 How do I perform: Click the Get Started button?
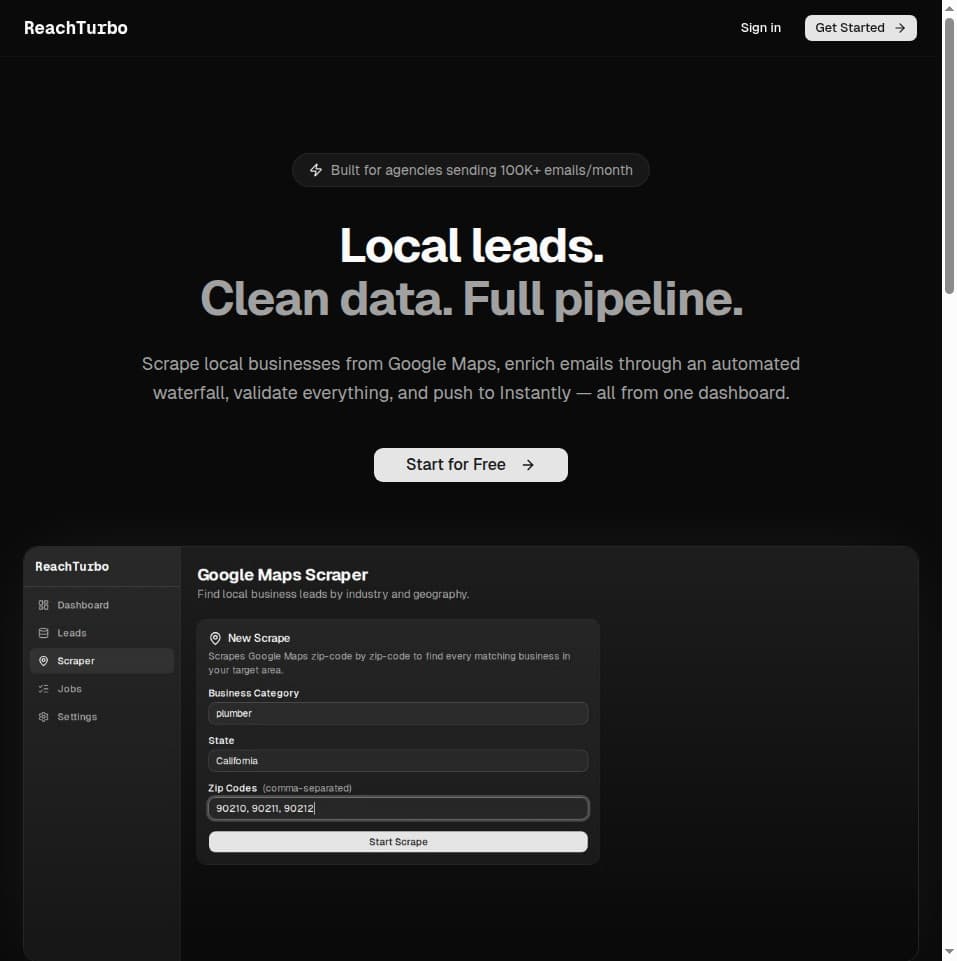860,28
